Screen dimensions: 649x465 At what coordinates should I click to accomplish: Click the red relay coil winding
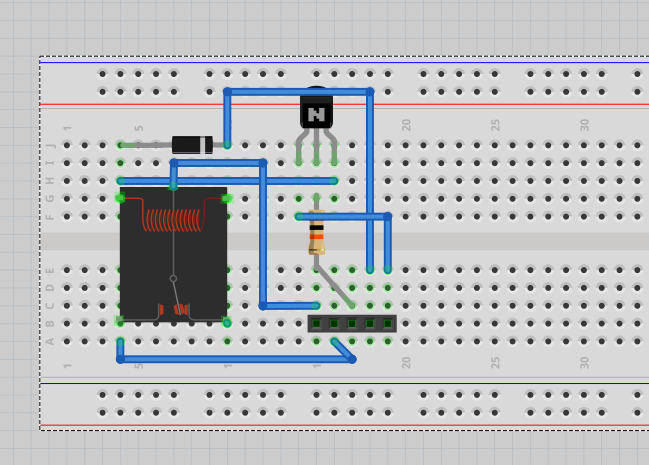173,219
